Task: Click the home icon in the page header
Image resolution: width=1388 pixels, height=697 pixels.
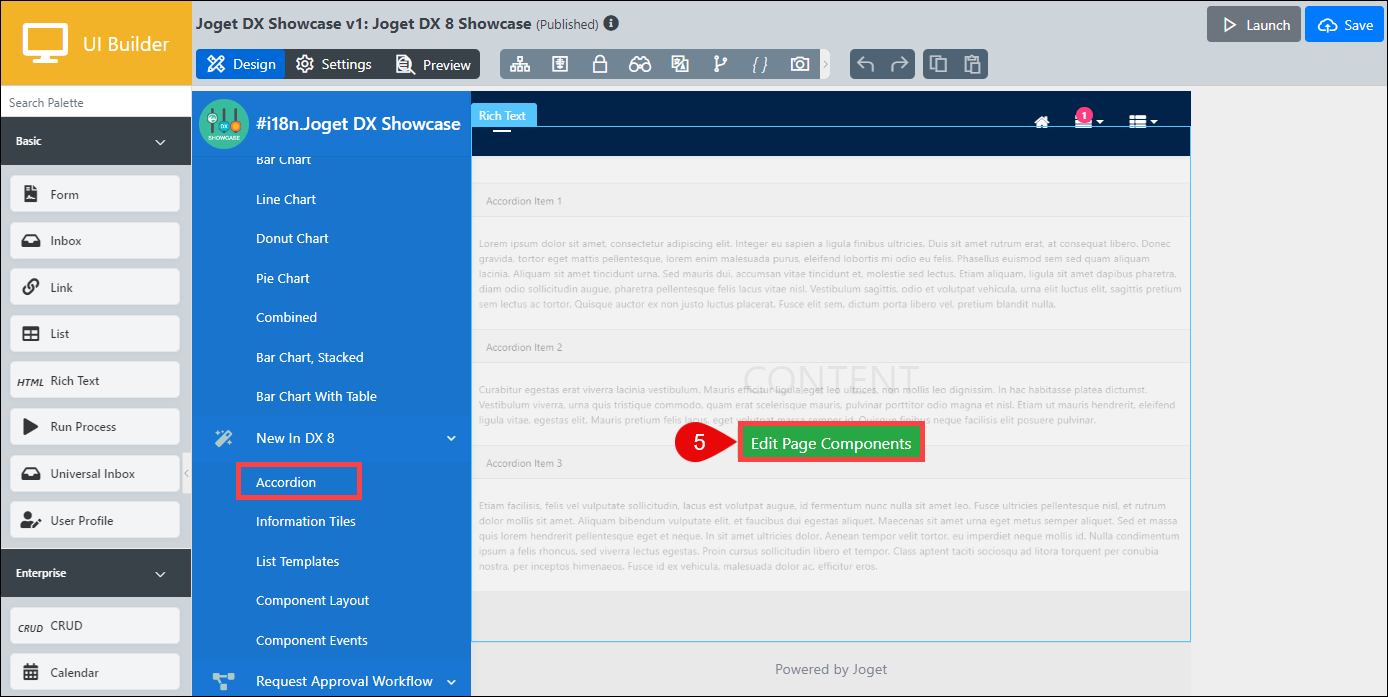Action: pyautogui.click(x=1042, y=122)
